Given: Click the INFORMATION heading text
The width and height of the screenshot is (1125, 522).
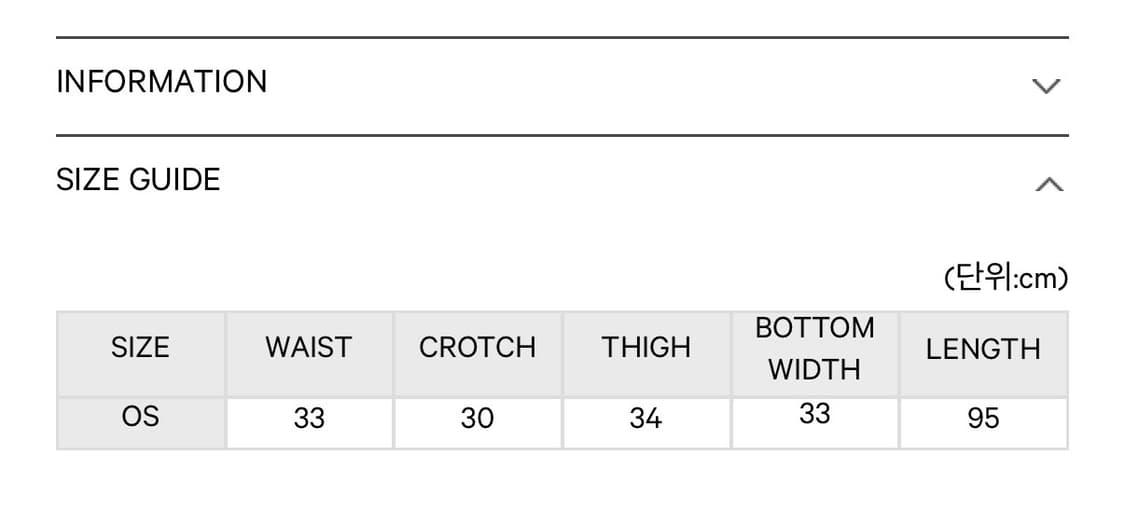Looking at the screenshot, I should (x=162, y=82).
